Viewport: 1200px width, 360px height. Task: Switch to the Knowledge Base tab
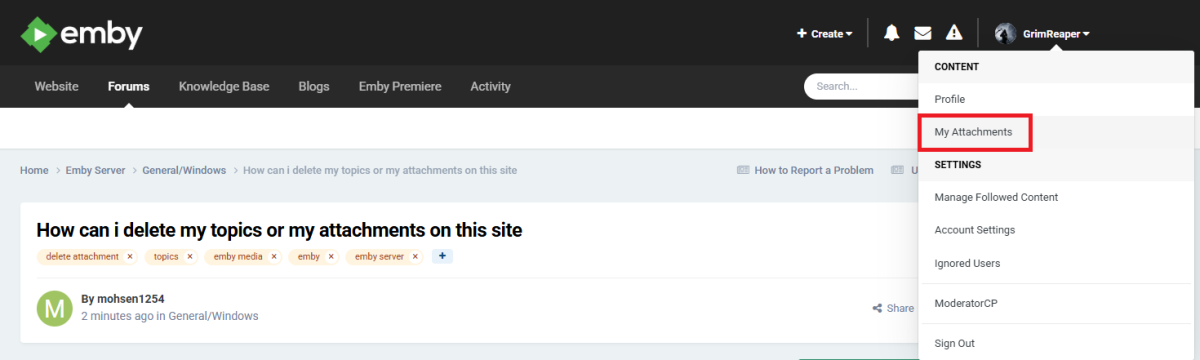click(224, 86)
